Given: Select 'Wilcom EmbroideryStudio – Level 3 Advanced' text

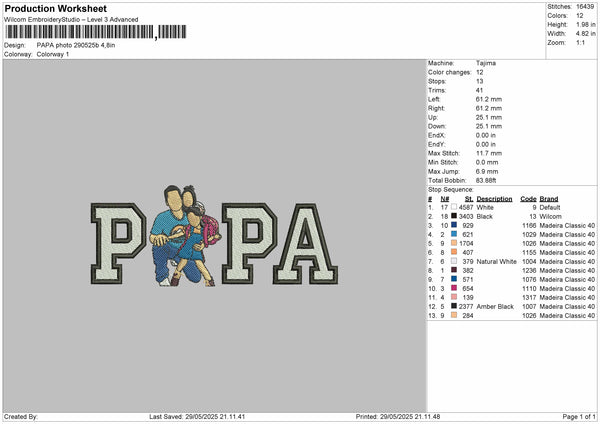Looking at the screenshot, I should (x=71, y=20).
